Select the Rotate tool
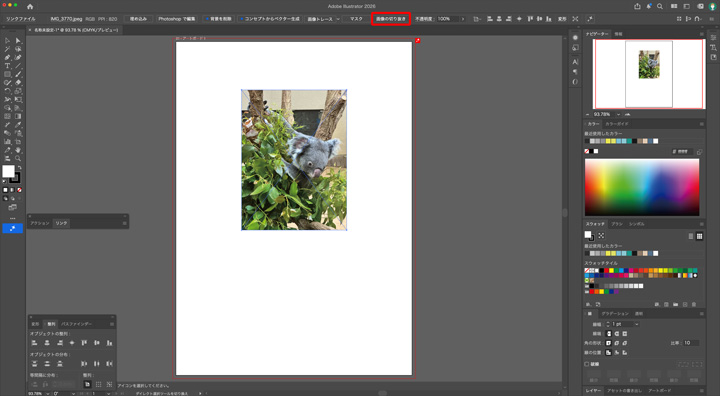This screenshot has height=396, width=720. pos(7,91)
